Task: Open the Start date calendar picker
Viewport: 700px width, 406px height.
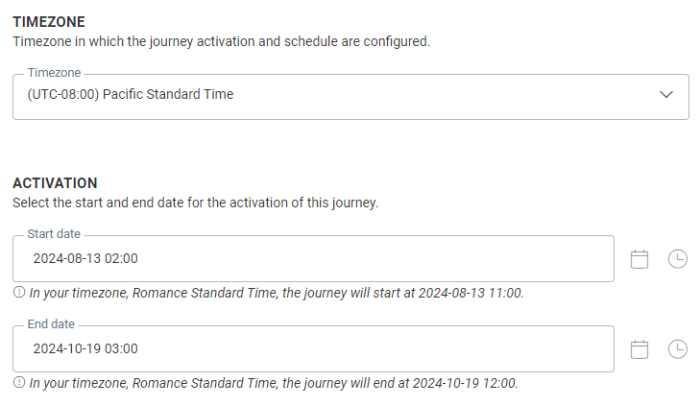Action: click(x=640, y=259)
